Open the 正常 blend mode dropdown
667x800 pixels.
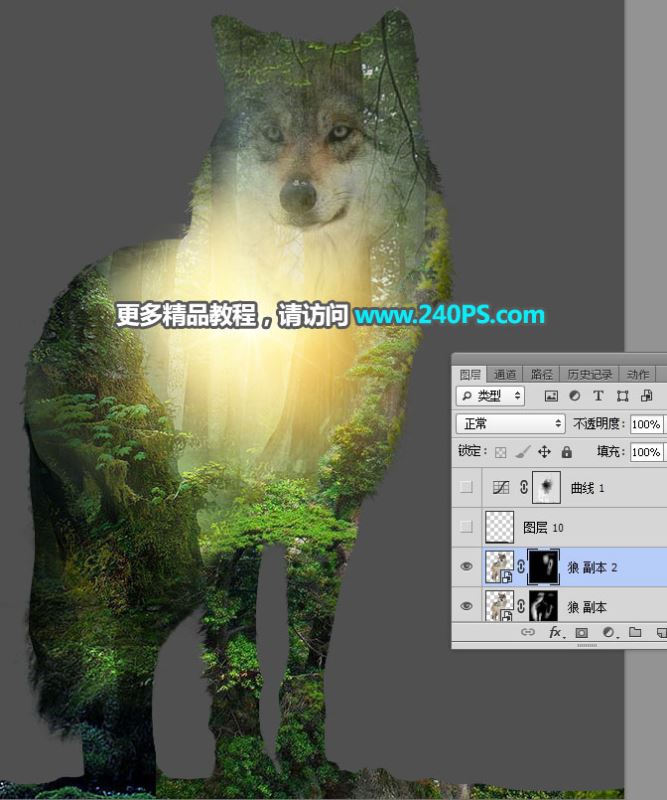pyautogui.click(x=510, y=424)
